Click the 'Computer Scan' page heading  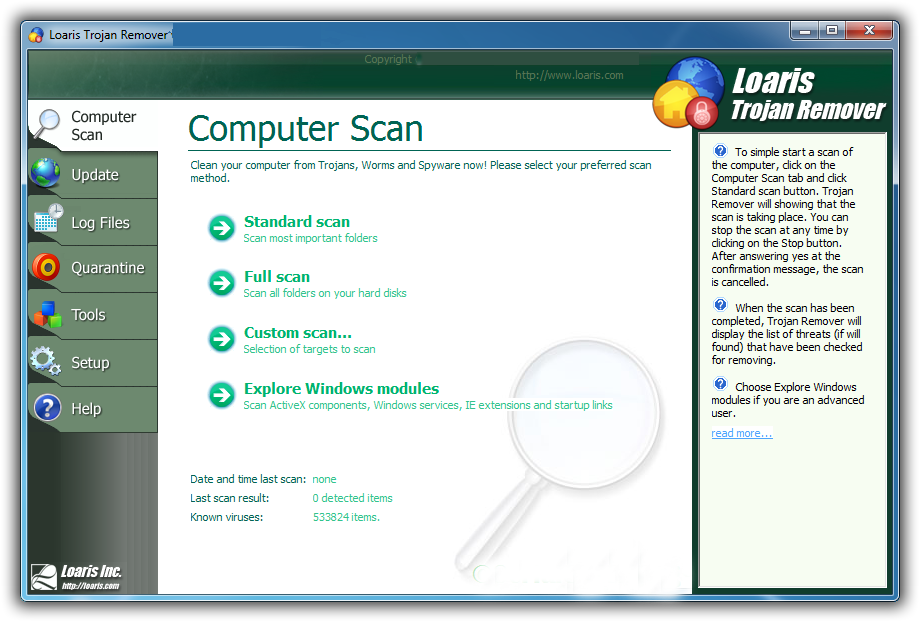[x=306, y=129]
